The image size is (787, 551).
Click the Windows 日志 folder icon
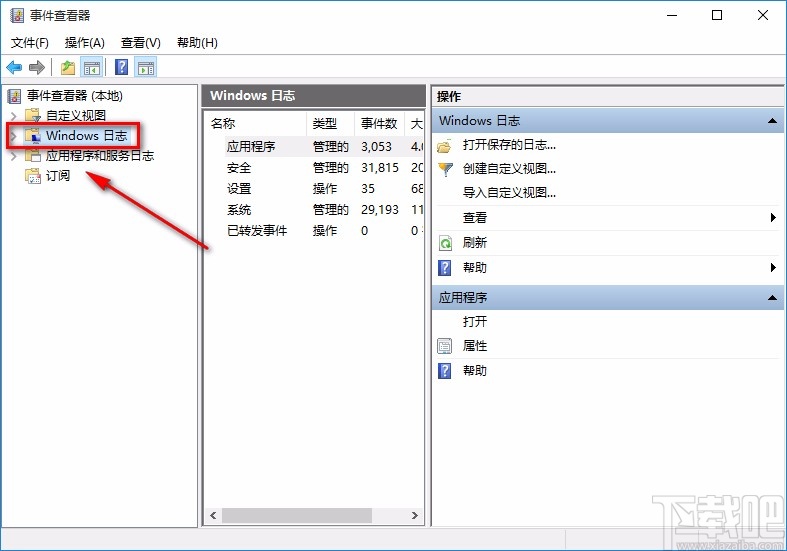pyautogui.click(x=33, y=135)
